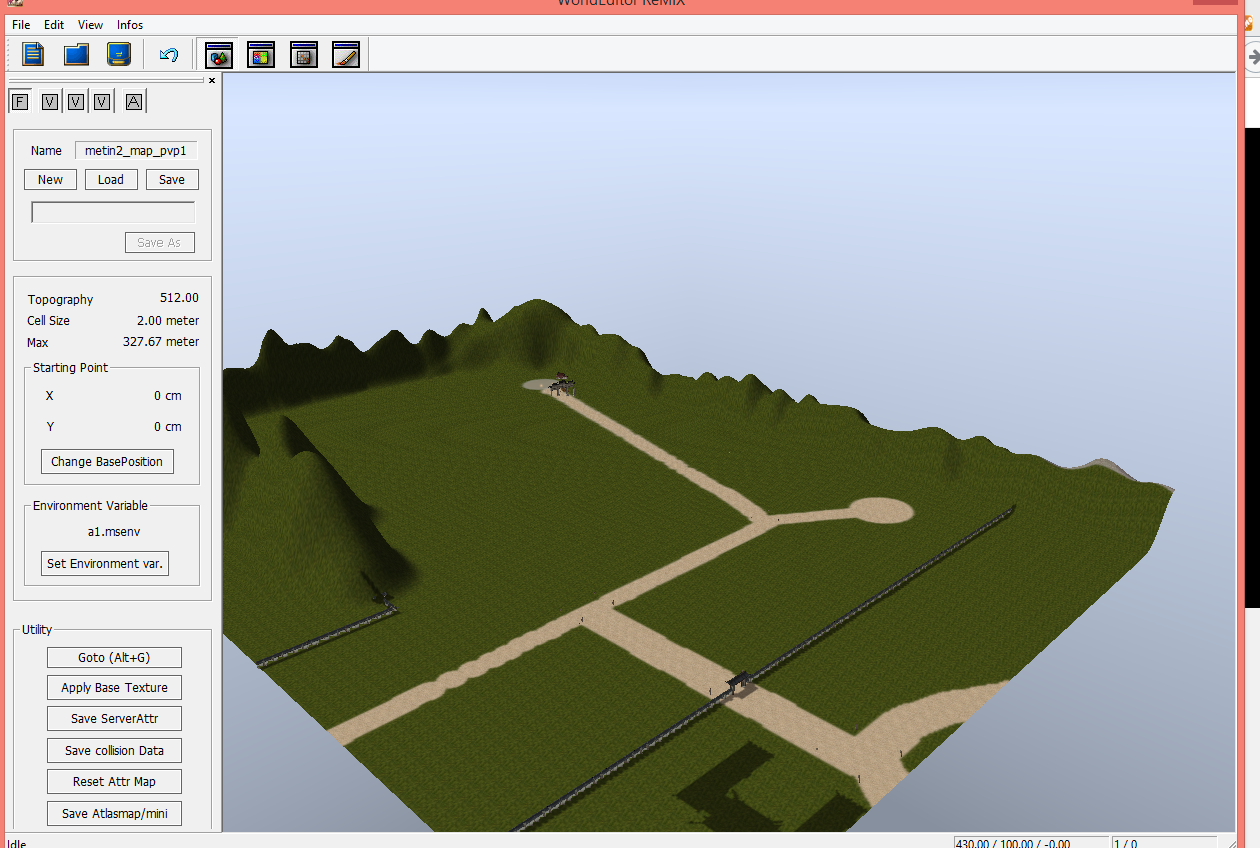The height and width of the screenshot is (848, 1260).
Task: Toggle the colored texture tiles window icon
Action: (261, 54)
